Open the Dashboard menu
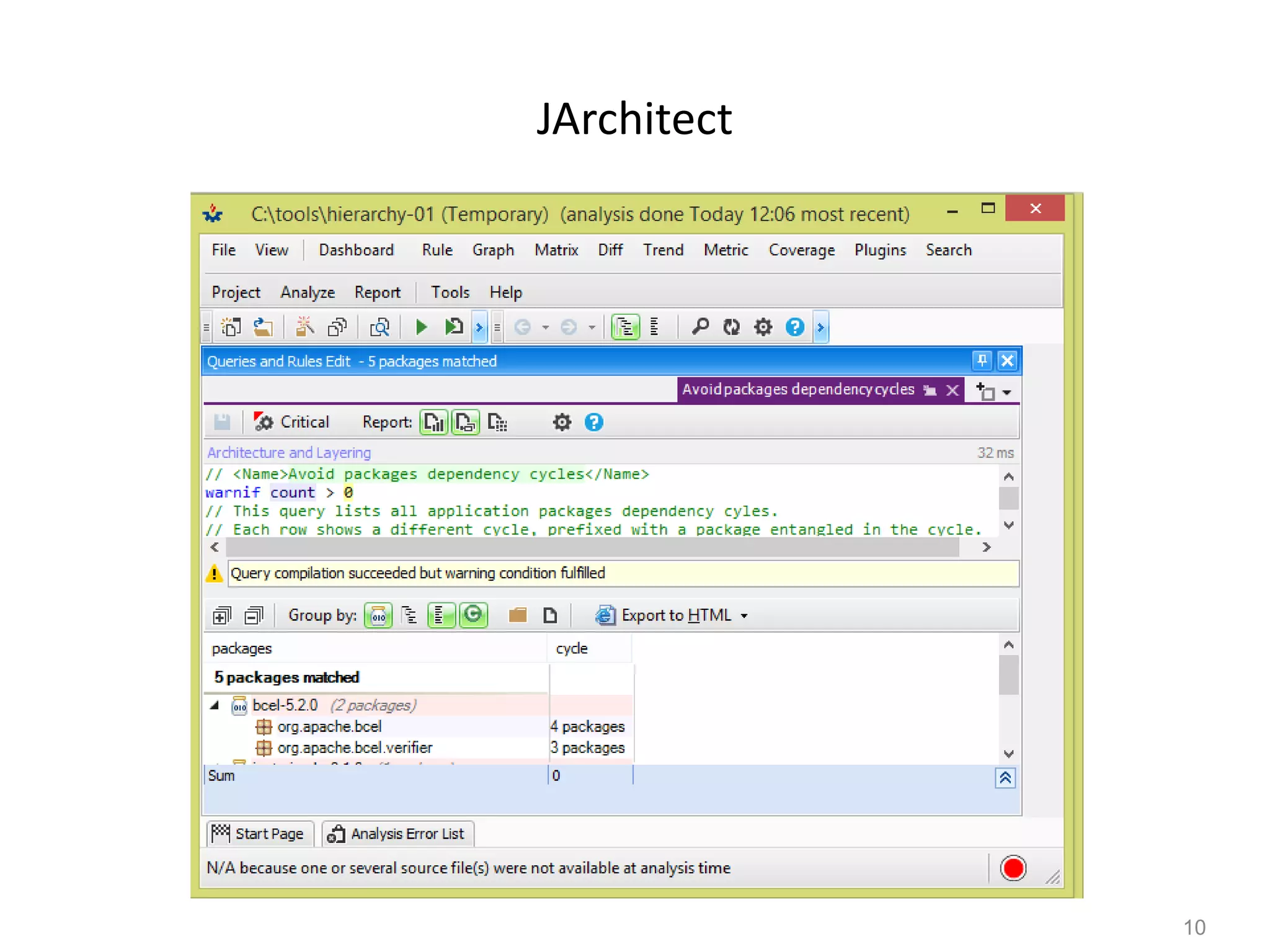Image resolution: width=1270 pixels, height=952 pixels. point(356,250)
